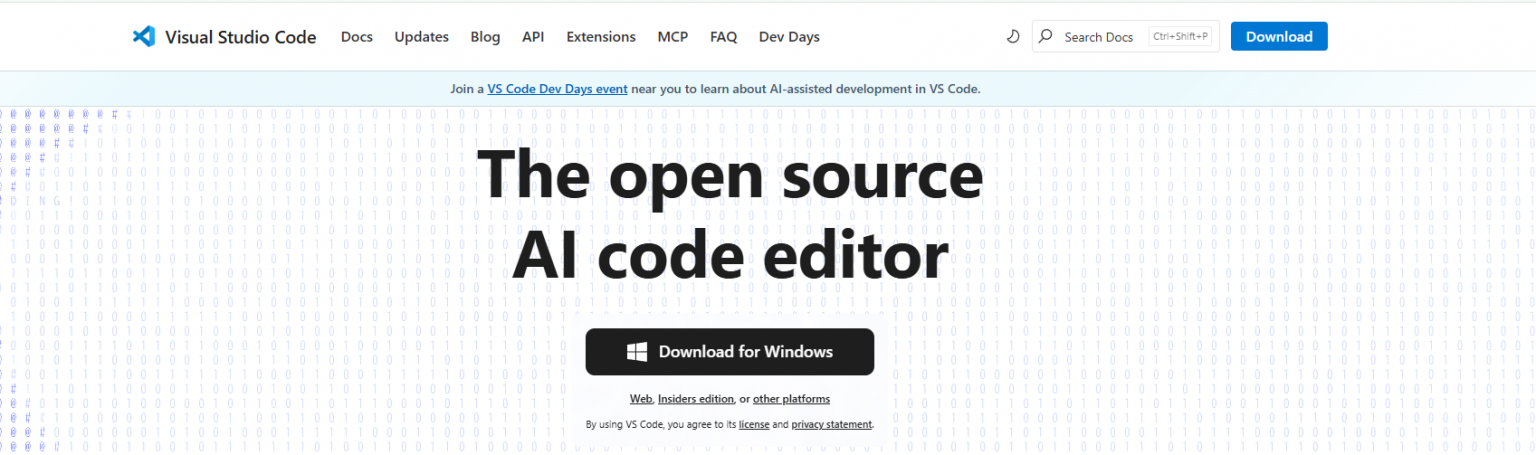Toggle dark theme with moon icon
The width and height of the screenshot is (1536, 455).
(1012, 37)
